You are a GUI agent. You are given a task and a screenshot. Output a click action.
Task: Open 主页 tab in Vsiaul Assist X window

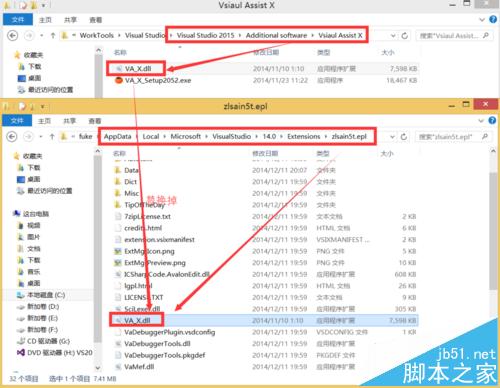(45, 20)
